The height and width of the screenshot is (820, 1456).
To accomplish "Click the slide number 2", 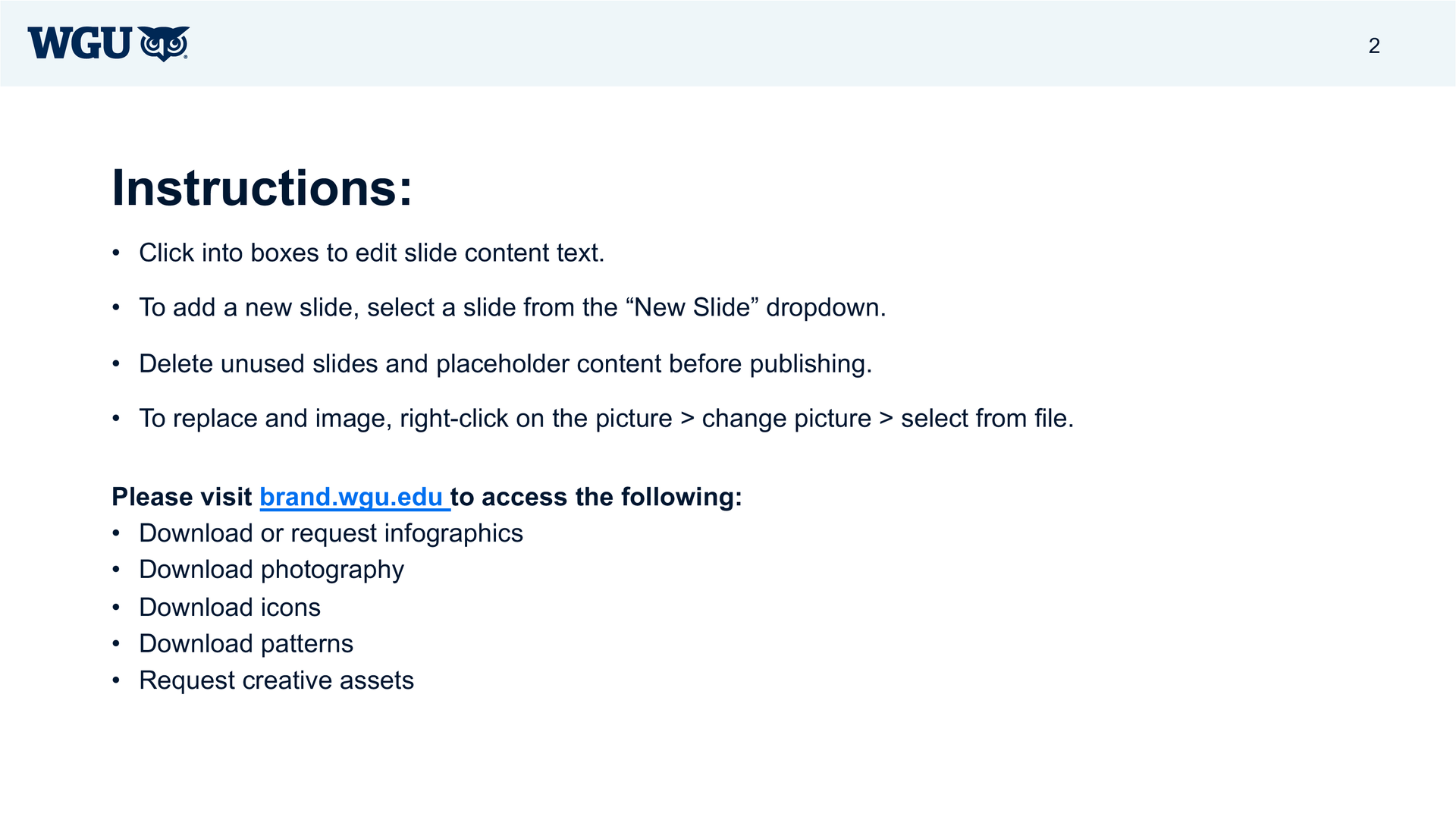I will (1374, 46).
